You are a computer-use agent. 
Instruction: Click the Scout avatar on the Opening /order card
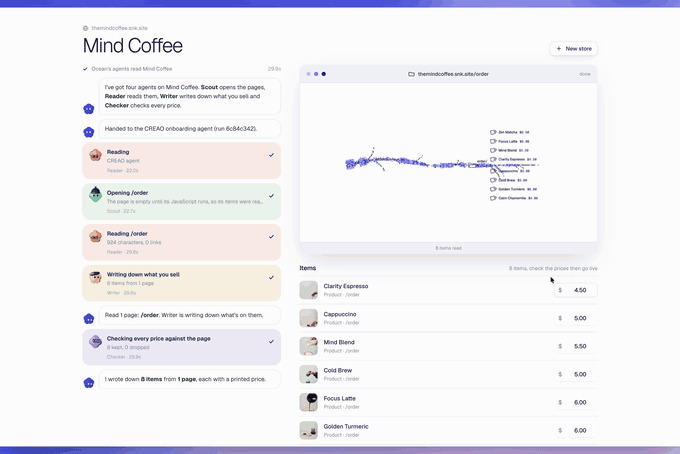[95, 195]
